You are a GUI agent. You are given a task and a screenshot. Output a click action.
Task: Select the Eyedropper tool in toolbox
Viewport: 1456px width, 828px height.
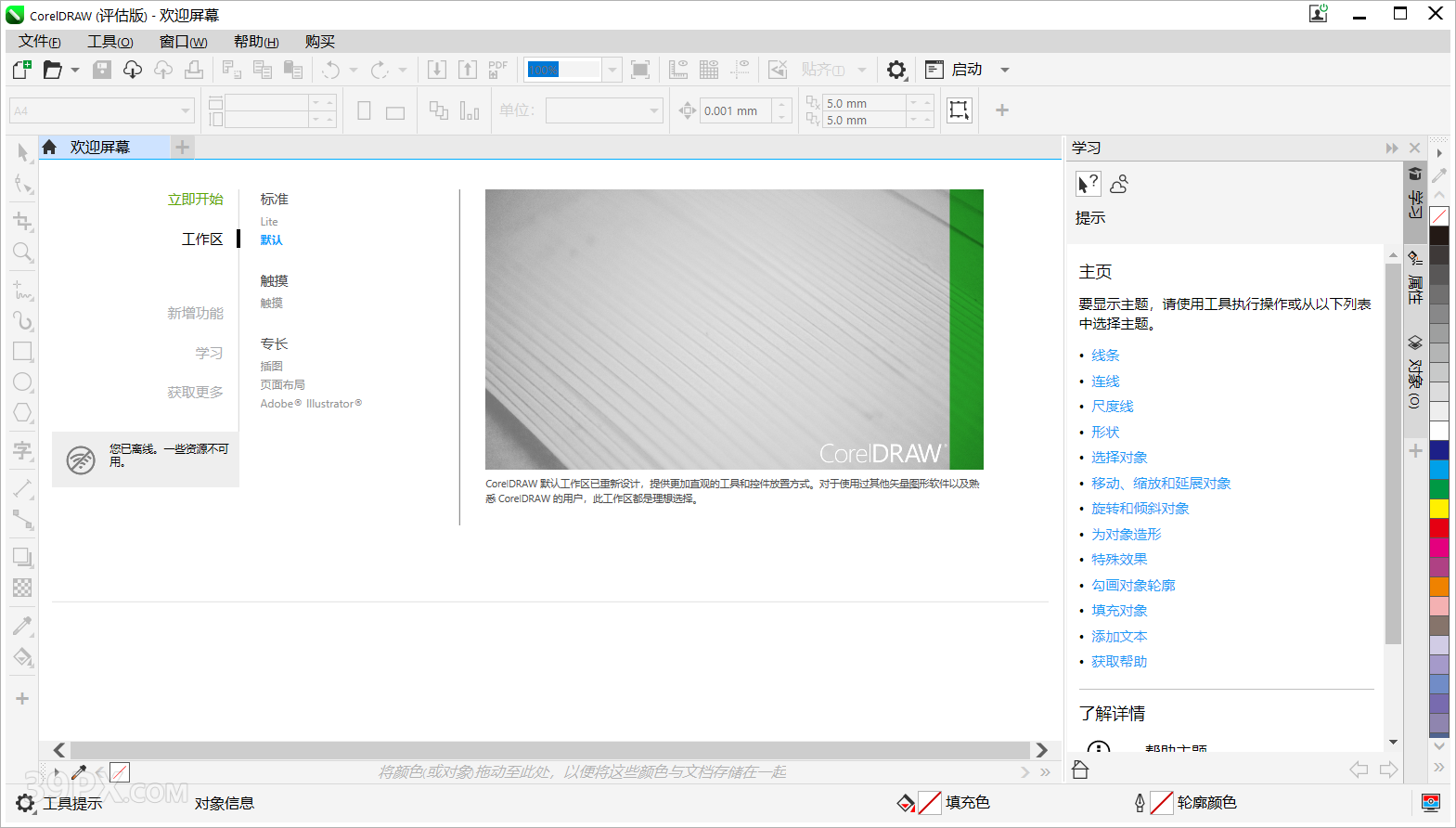[x=23, y=627]
